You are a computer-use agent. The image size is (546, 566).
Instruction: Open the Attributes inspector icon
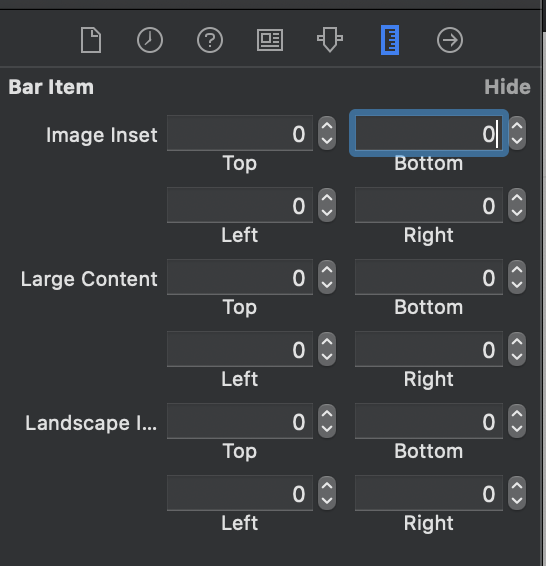(x=330, y=40)
